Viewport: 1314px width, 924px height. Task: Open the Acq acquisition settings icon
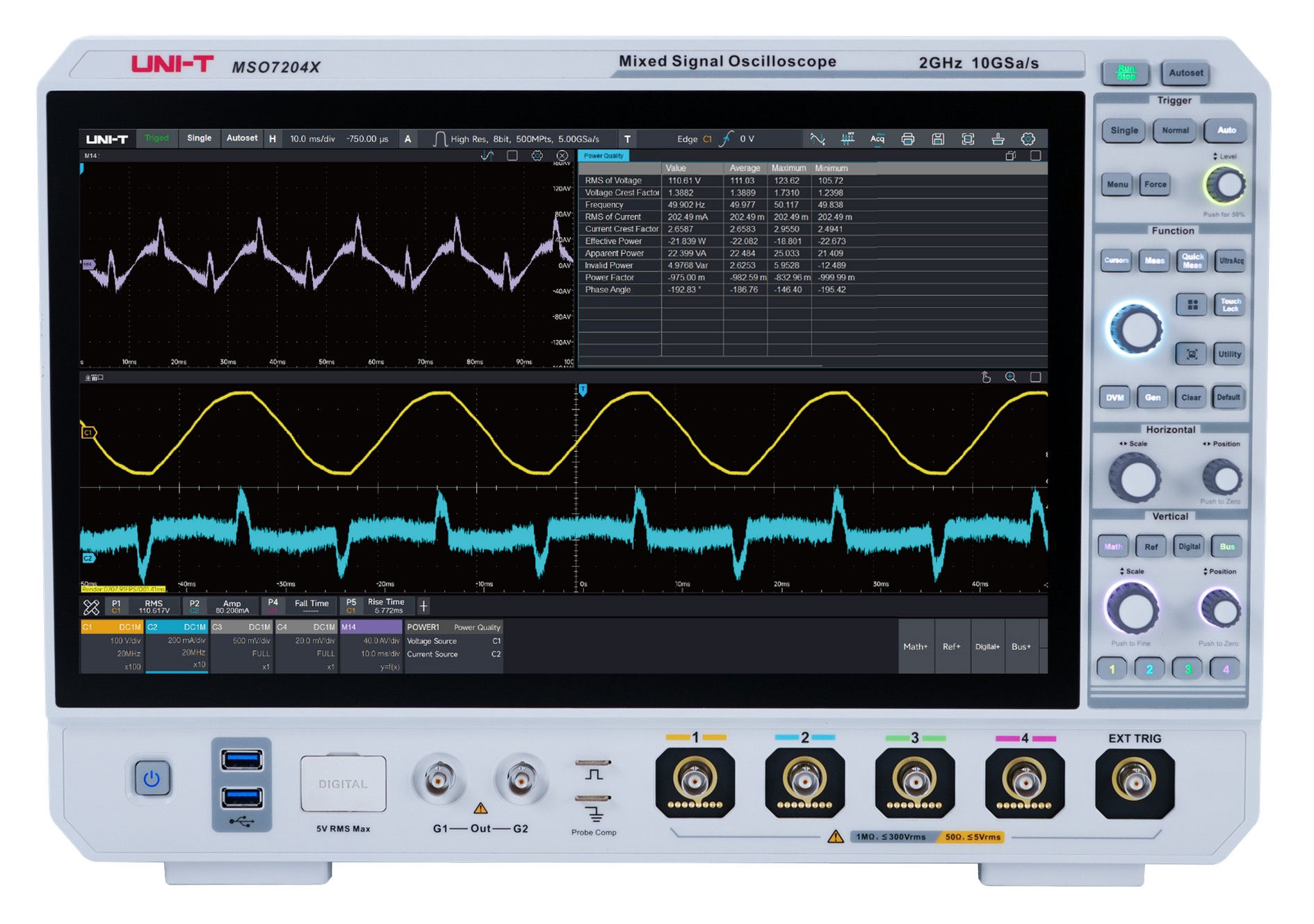pyautogui.click(x=877, y=139)
